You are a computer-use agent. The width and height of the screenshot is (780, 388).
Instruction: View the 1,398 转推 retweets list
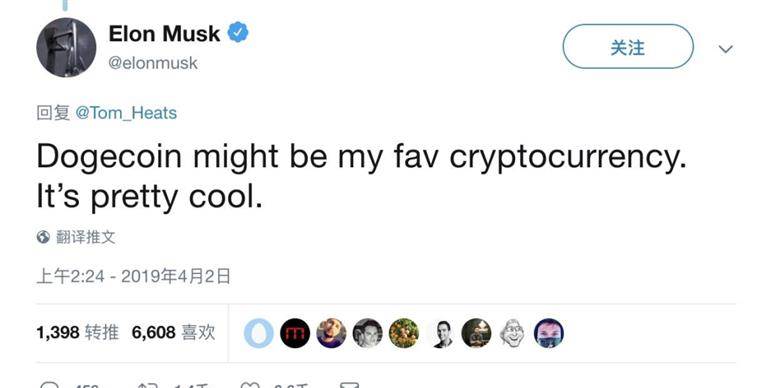point(78,332)
